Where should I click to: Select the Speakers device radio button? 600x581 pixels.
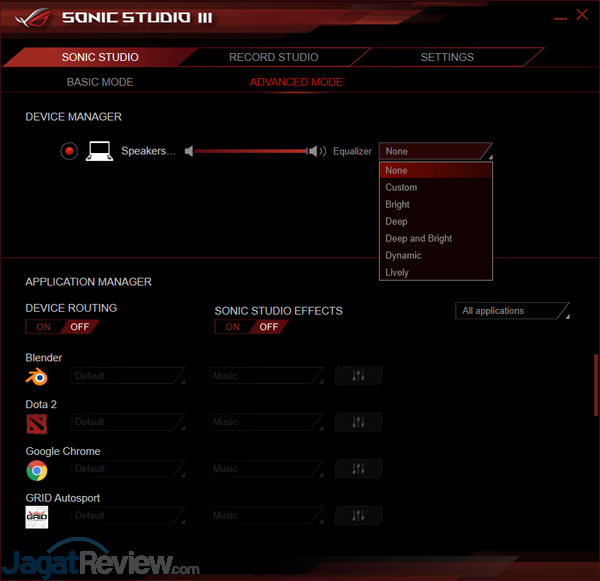(69, 151)
